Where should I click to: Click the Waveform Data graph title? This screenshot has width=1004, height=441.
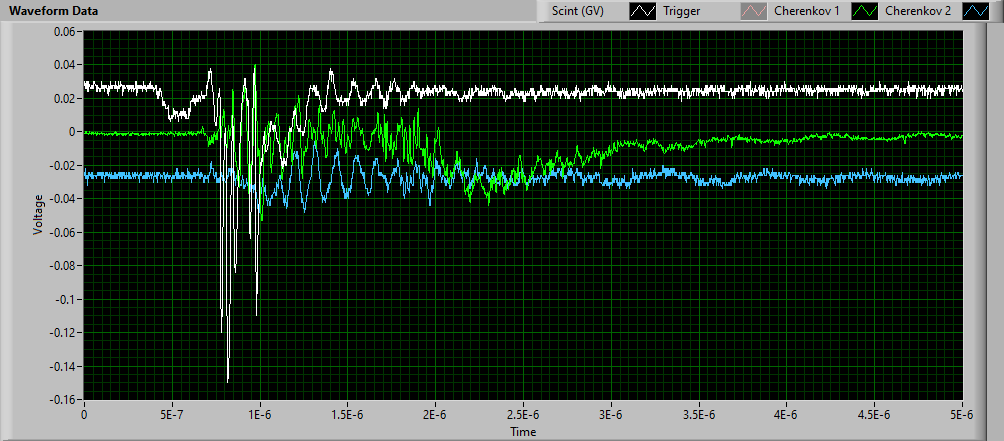pos(53,11)
